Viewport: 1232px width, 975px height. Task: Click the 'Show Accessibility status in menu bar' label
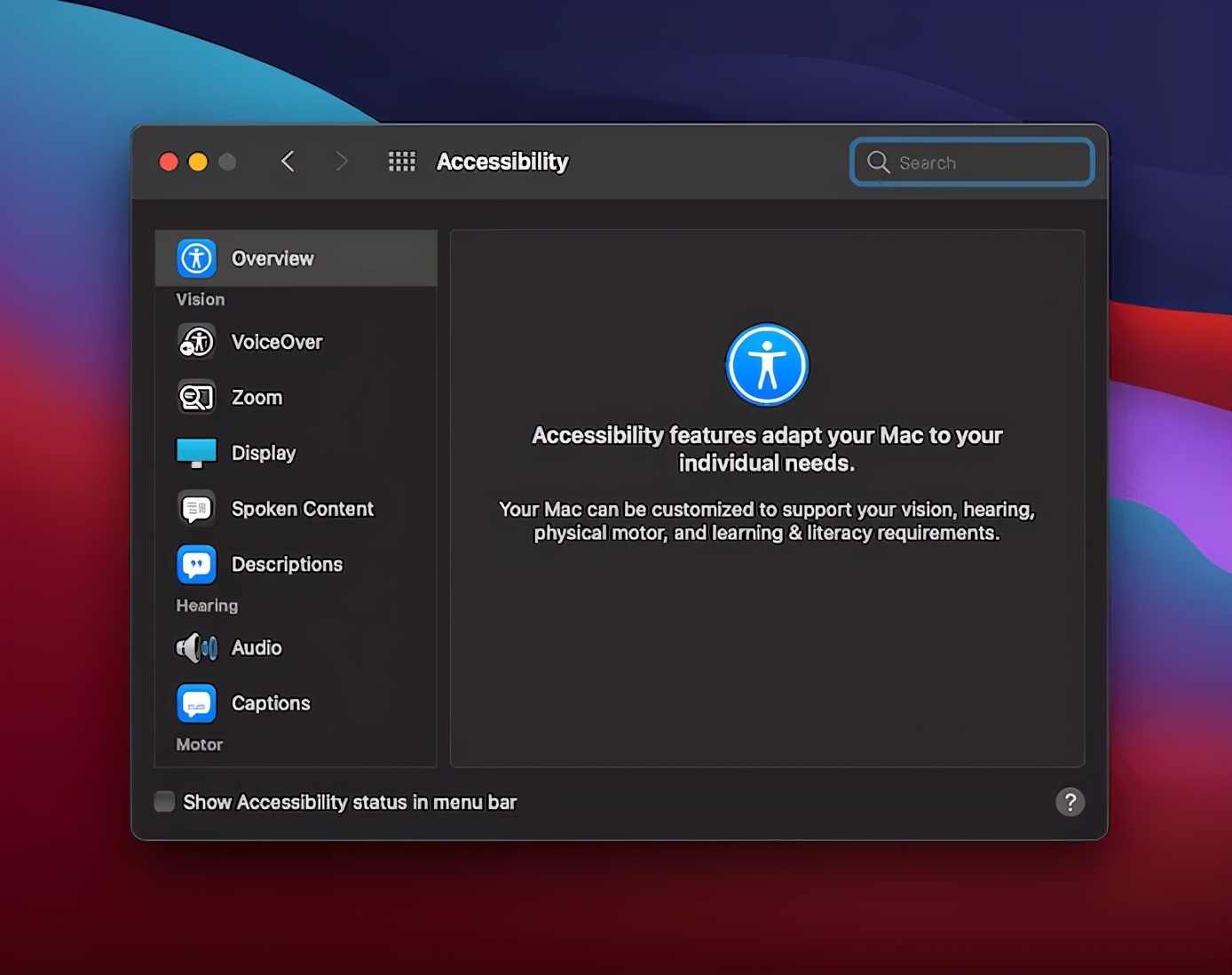(350, 802)
